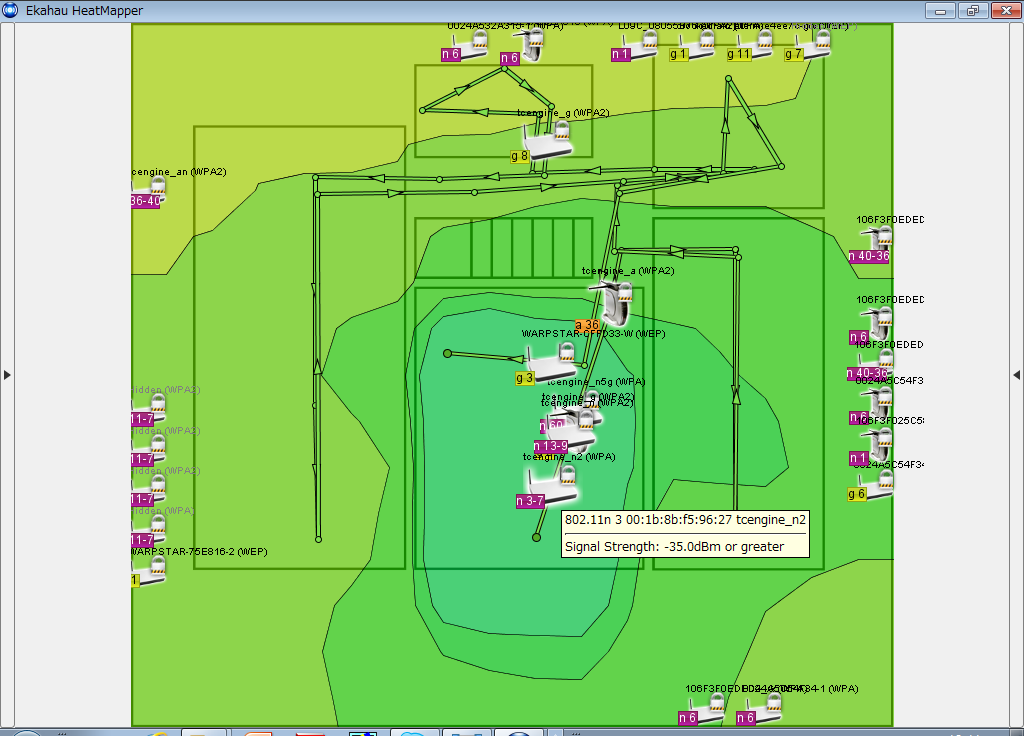Click the g 1 channel label

pos(679,55)
